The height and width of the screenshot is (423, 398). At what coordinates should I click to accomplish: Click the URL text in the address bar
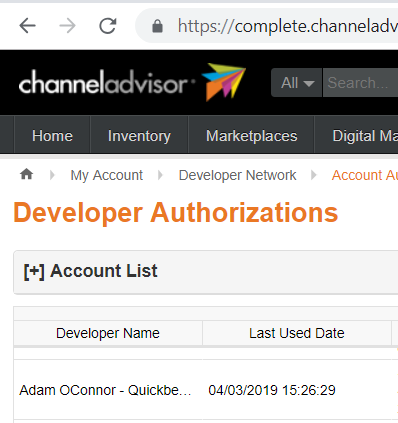coord(288,26)
